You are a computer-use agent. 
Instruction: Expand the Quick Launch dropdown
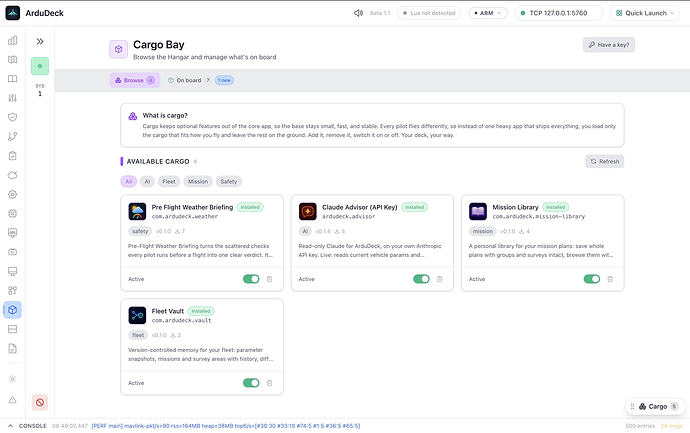[645, 13]
